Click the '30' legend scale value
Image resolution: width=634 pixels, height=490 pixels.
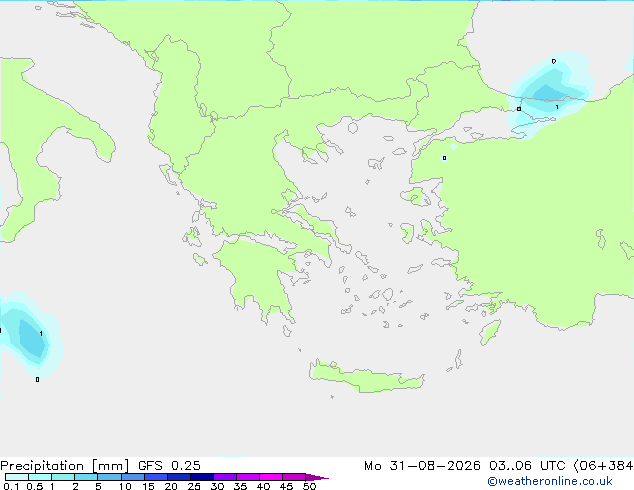pos(217,486)
